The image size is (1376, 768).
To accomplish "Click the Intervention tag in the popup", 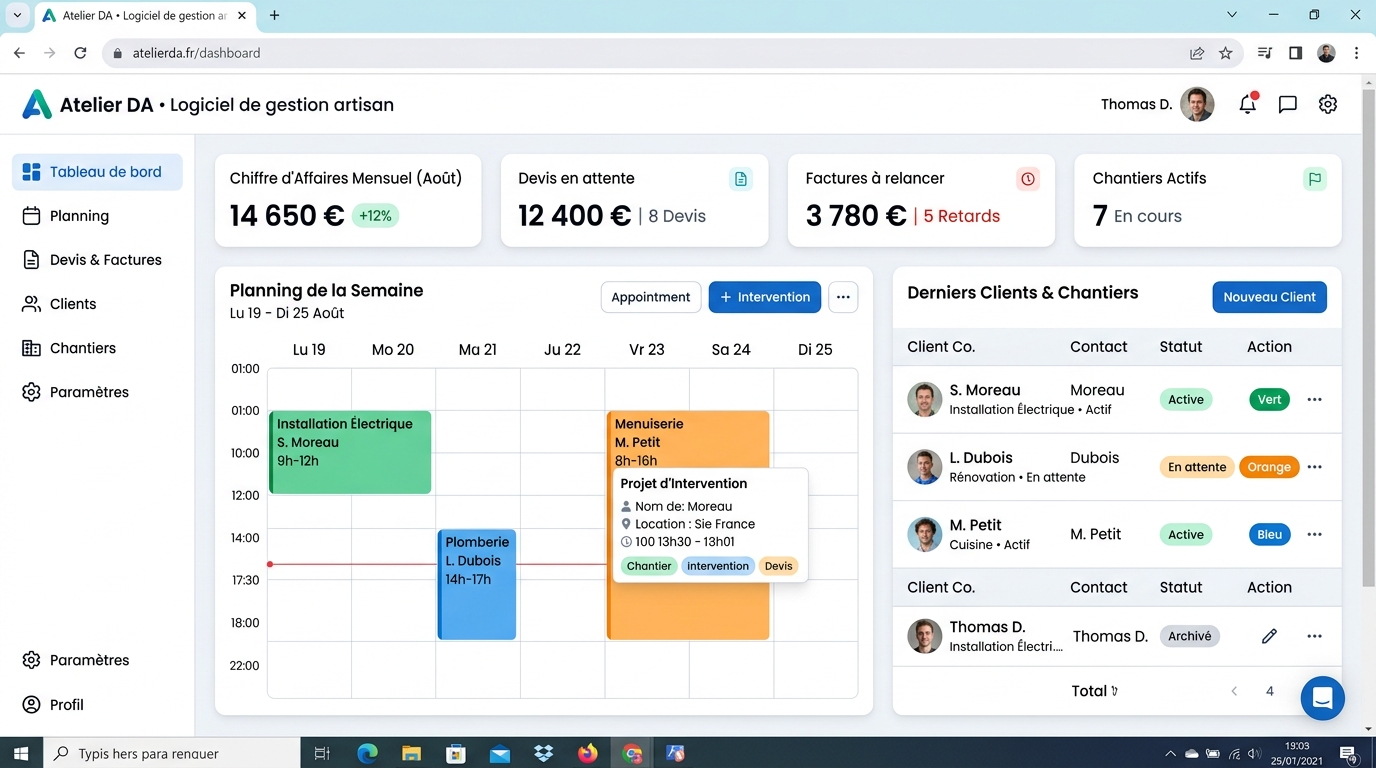I will [x=717, y=566].
